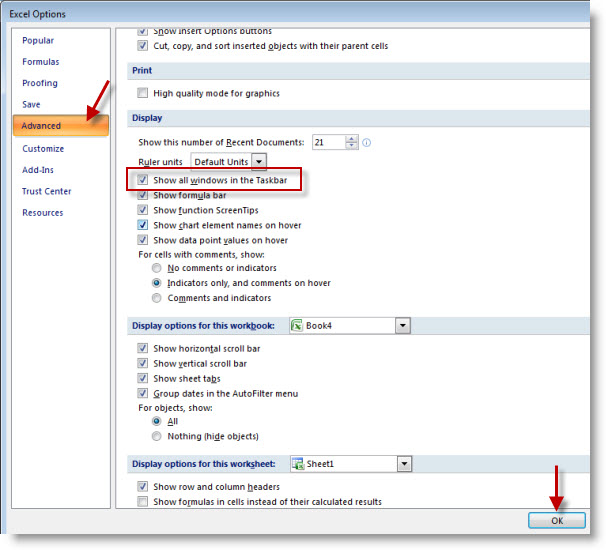This screenshot has height=550, width=606.
Task: Toggle 'Cut, copy, and sort inserted objects' checkbox
Action: [x=143, y=46]
